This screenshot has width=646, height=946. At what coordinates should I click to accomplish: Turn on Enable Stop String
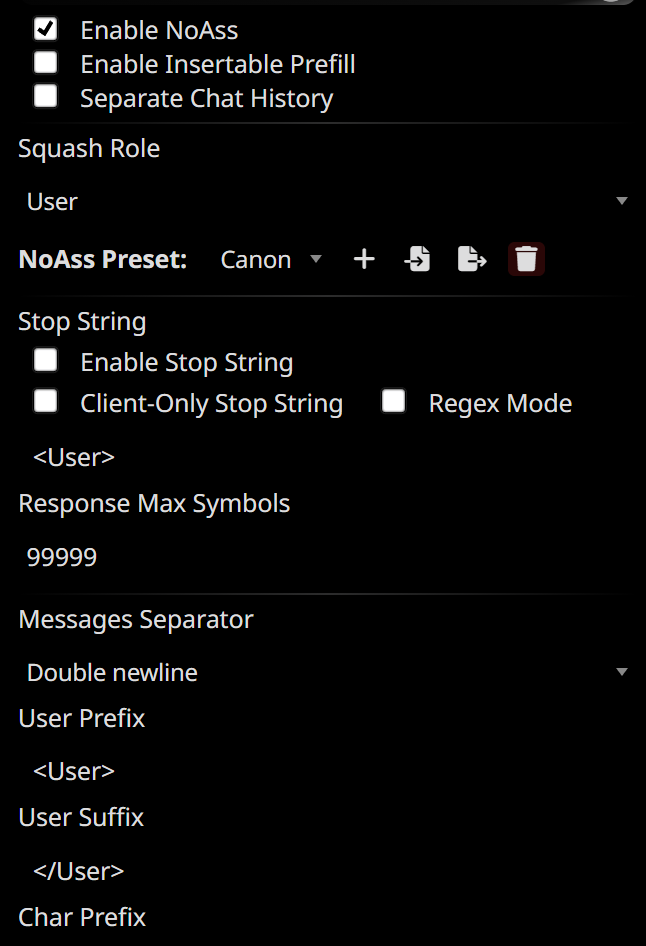tap(46, 361)
